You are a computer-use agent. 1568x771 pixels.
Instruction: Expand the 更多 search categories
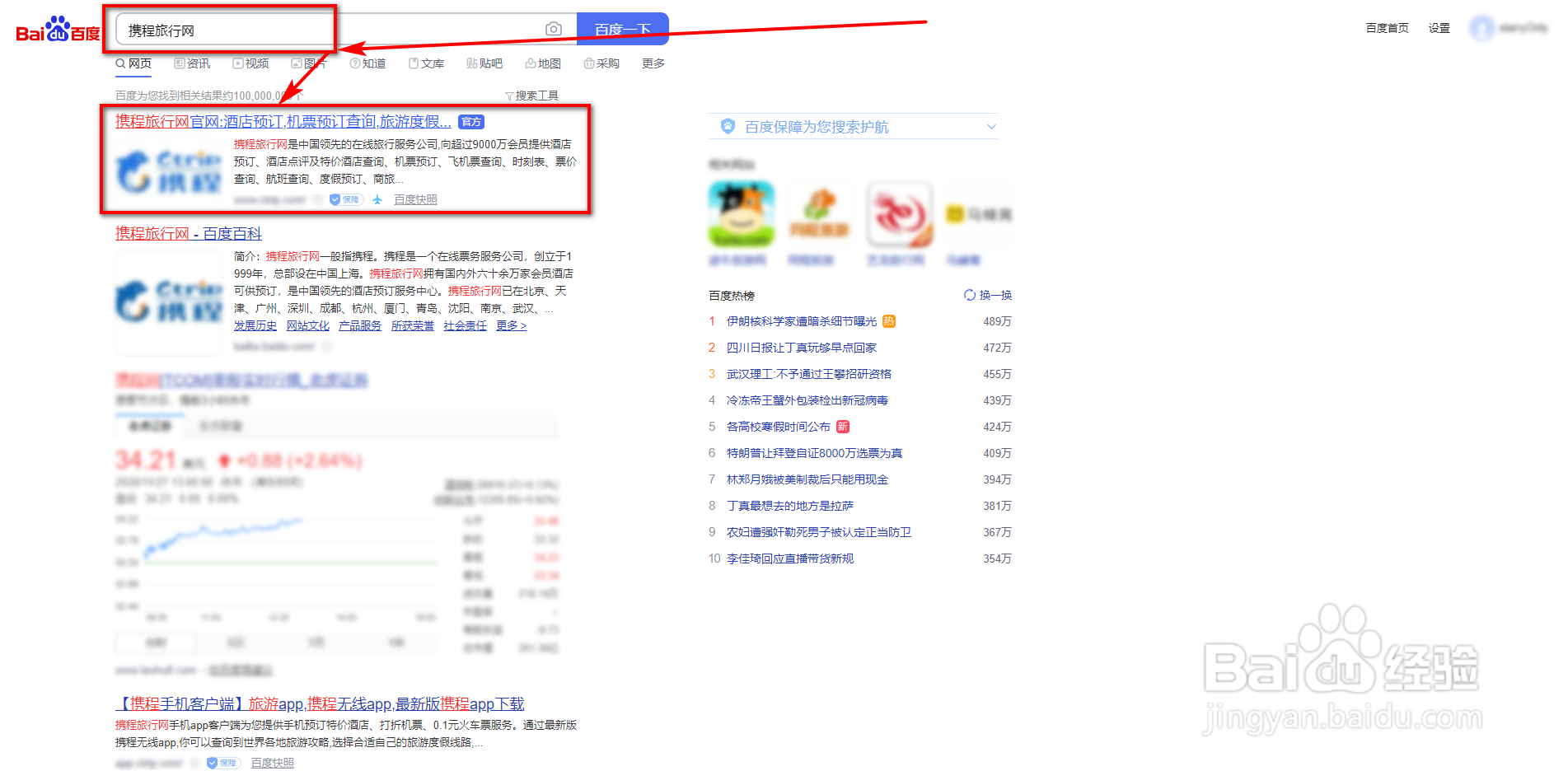coord(653,63)
